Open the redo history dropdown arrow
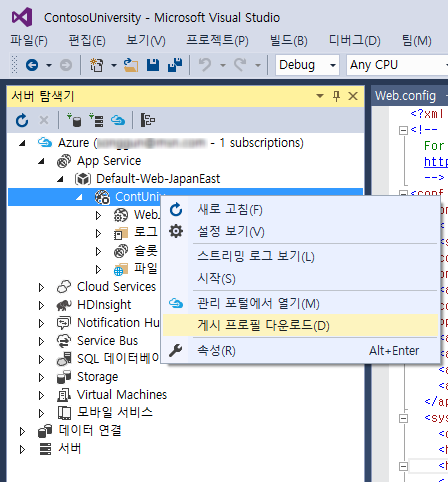The height and width of the screenshot is (482, 448). tap(258, 65)
